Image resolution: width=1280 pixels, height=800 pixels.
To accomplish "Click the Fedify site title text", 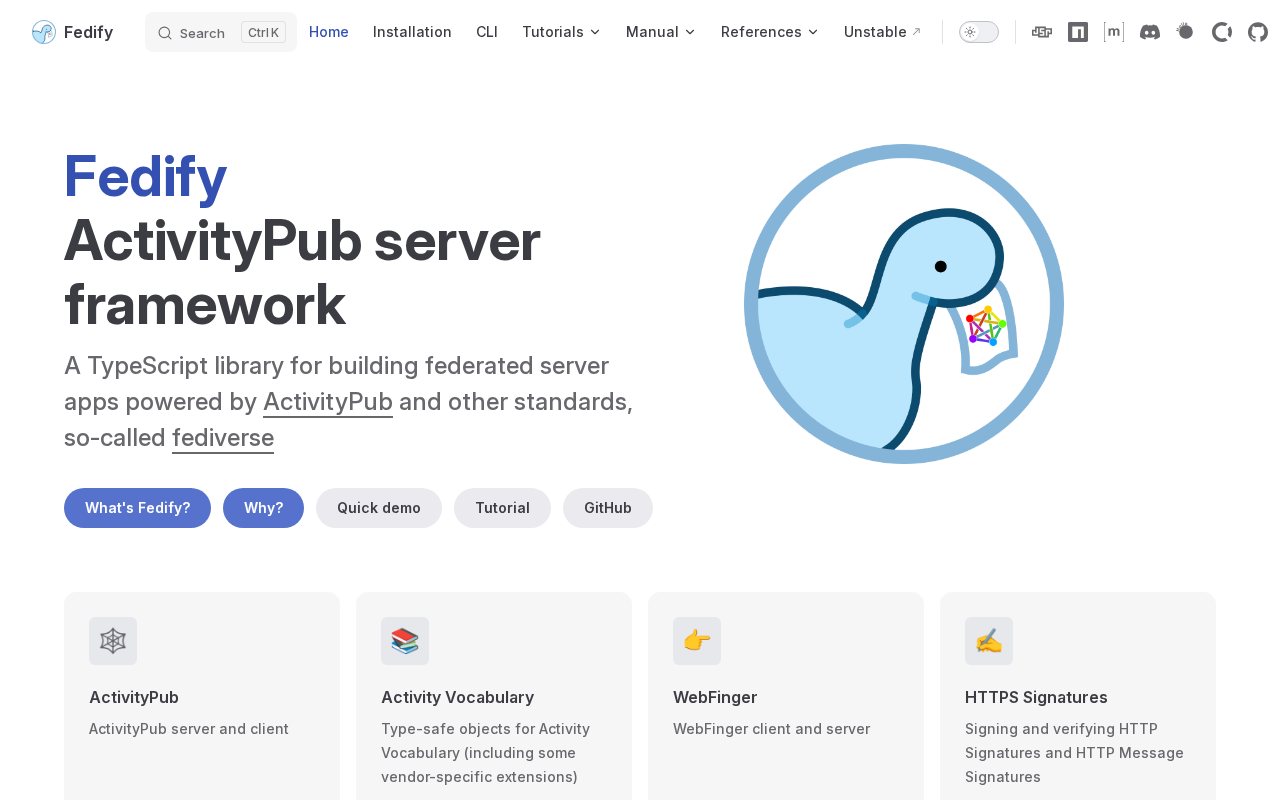I will click(88, 32).
